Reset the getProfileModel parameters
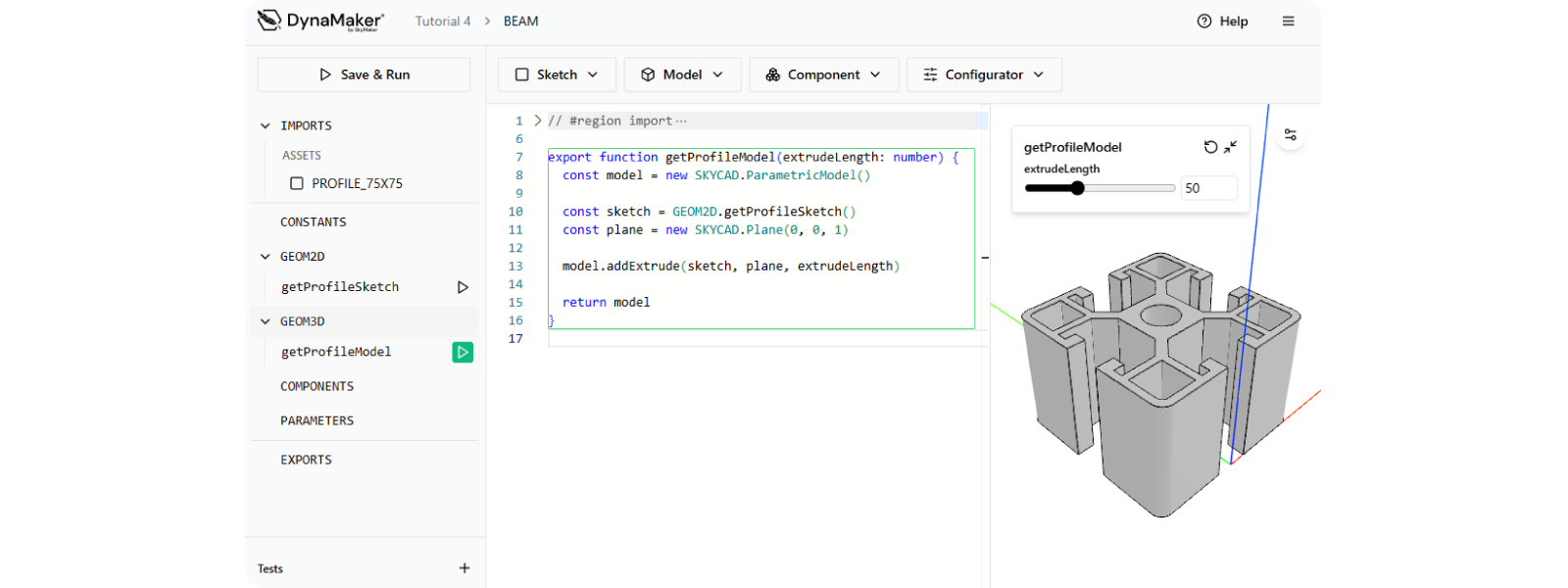The image size is (1568, 588). point(1210,147)
